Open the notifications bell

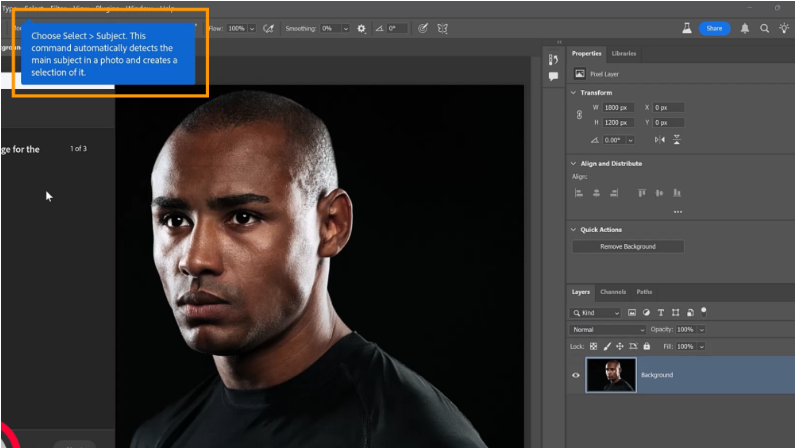(x=744, y=28)
